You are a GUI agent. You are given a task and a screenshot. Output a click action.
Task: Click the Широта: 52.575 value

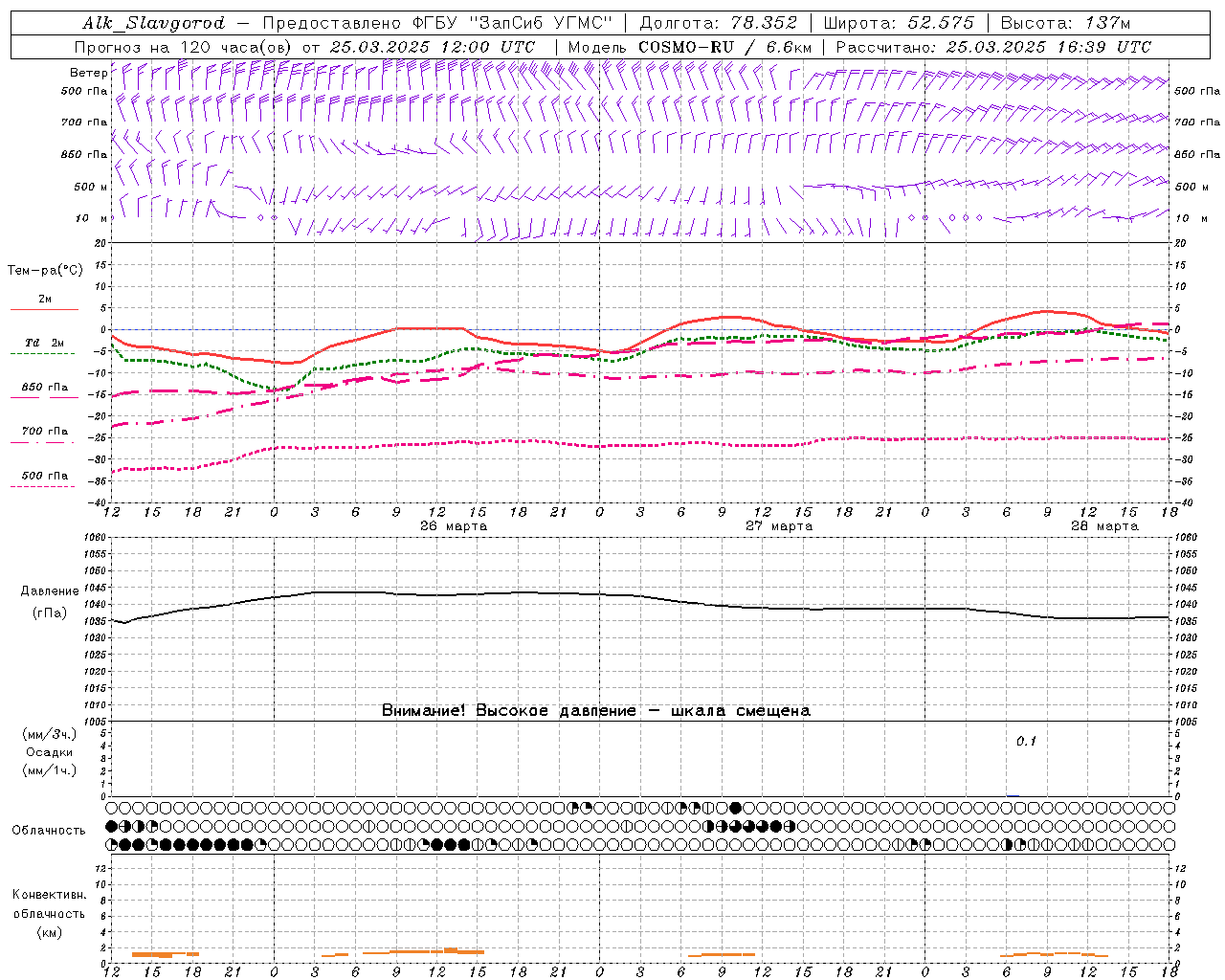pyautogui.click(x=900, y=23)
